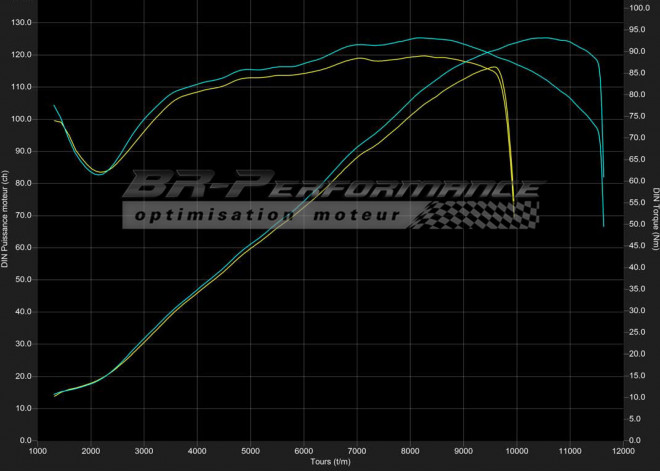Viewport: 660px width, 471px height.
Task: Click the cyan torque curve peak near 8200 rpm
Action: coord(418,38)
